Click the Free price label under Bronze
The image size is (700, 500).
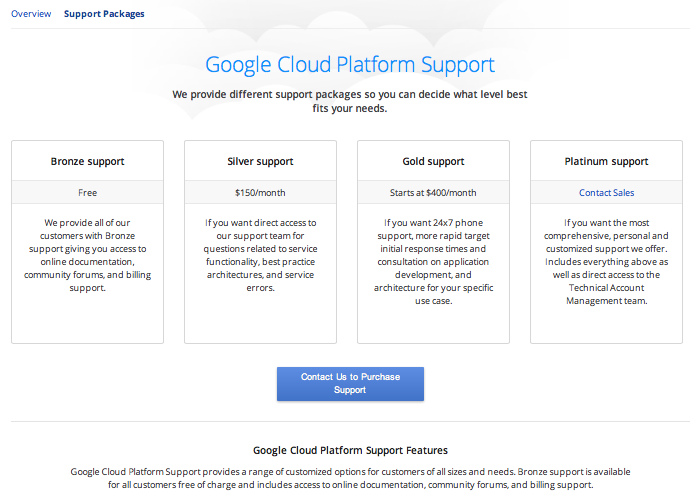point(88,193)
